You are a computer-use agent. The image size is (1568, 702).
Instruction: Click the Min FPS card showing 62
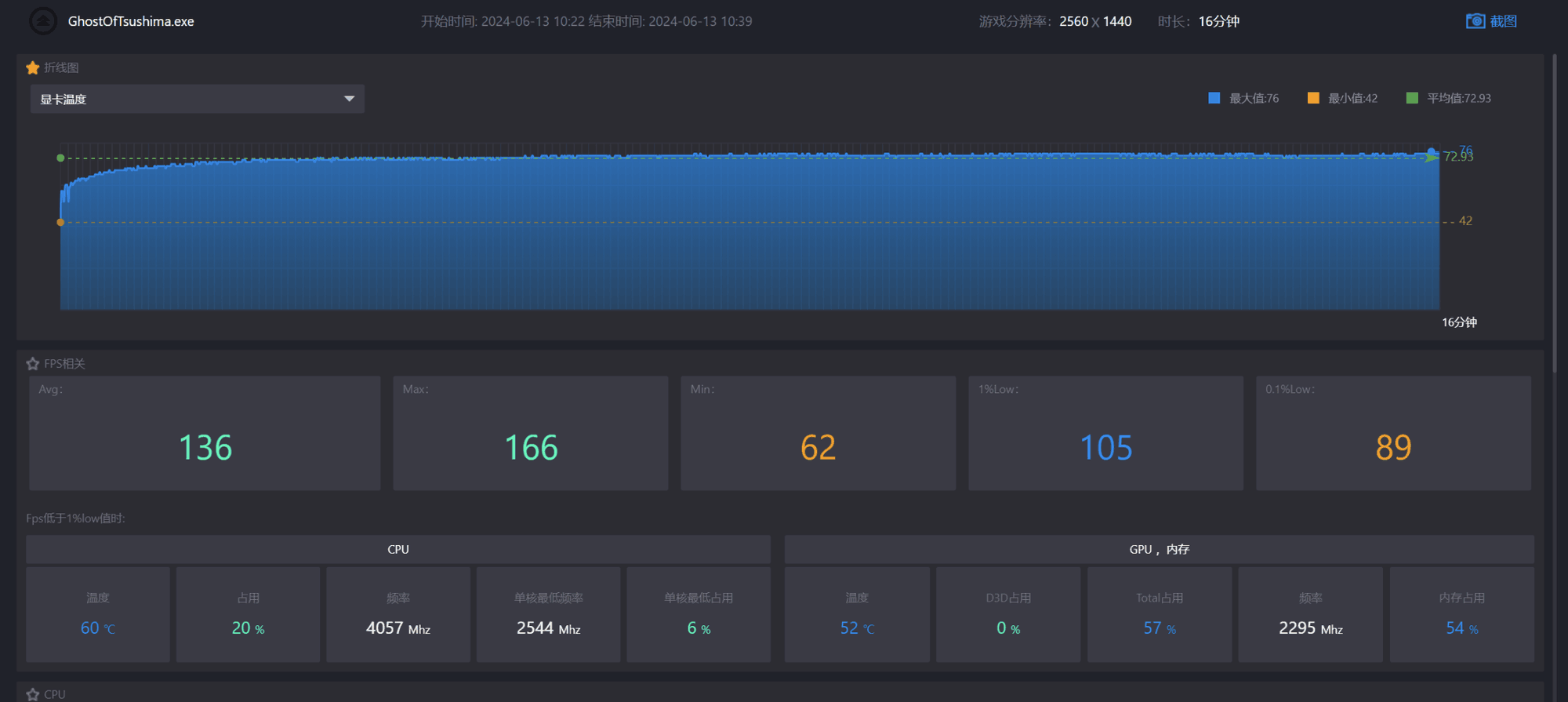tap(818, 433)
